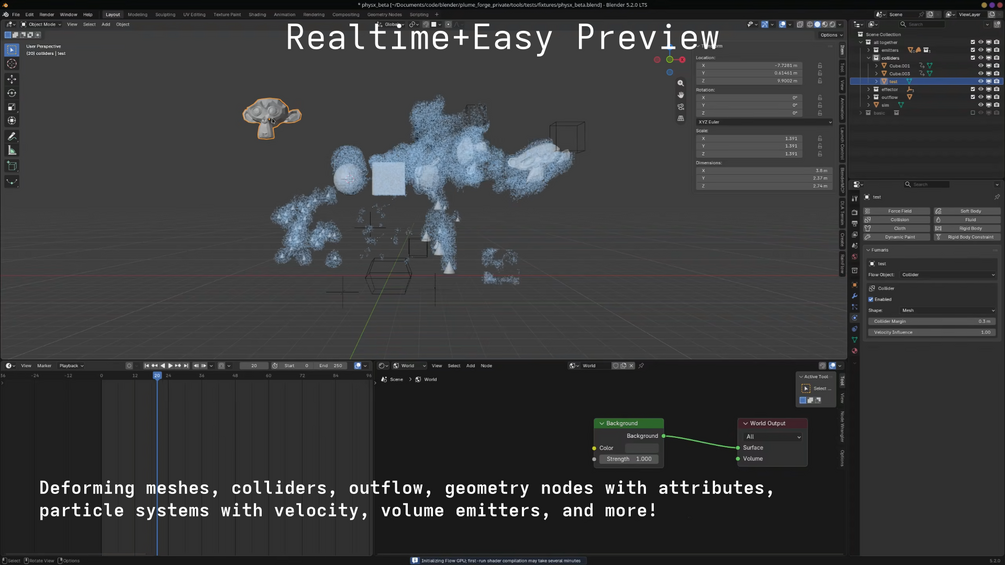1005x565 pixels.
Task: Open the collider Shape dropdown
Action: 948,310
